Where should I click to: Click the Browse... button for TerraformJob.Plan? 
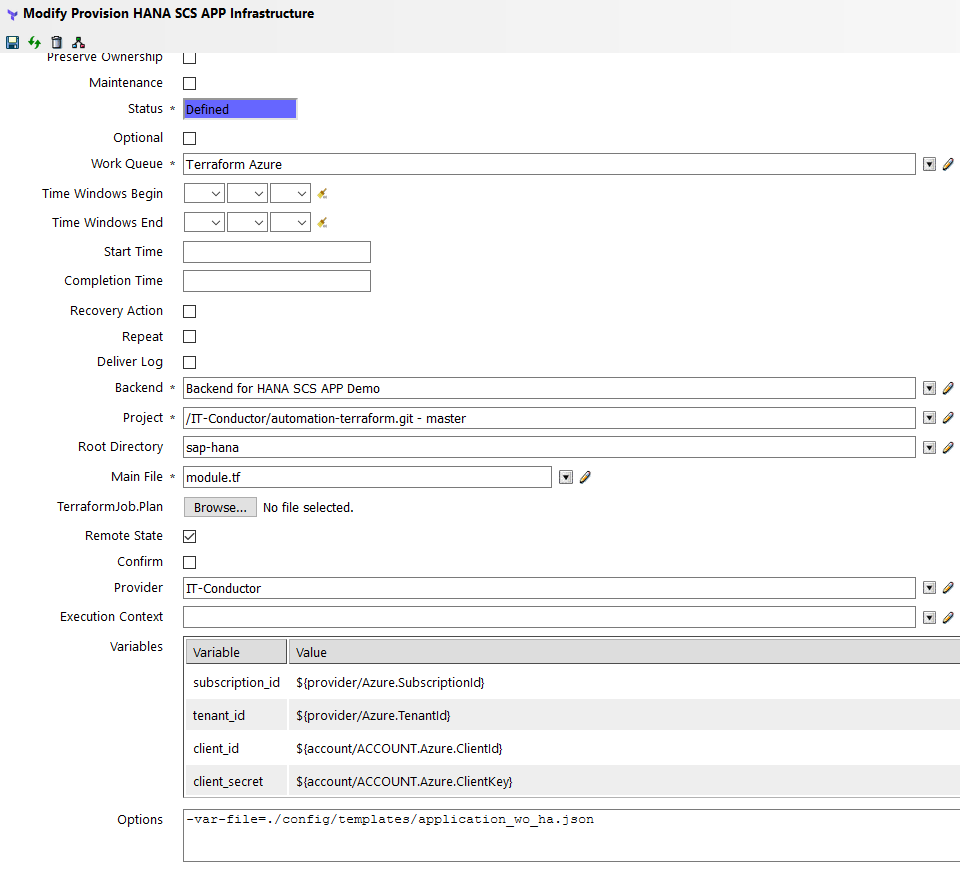click(220, 508)
